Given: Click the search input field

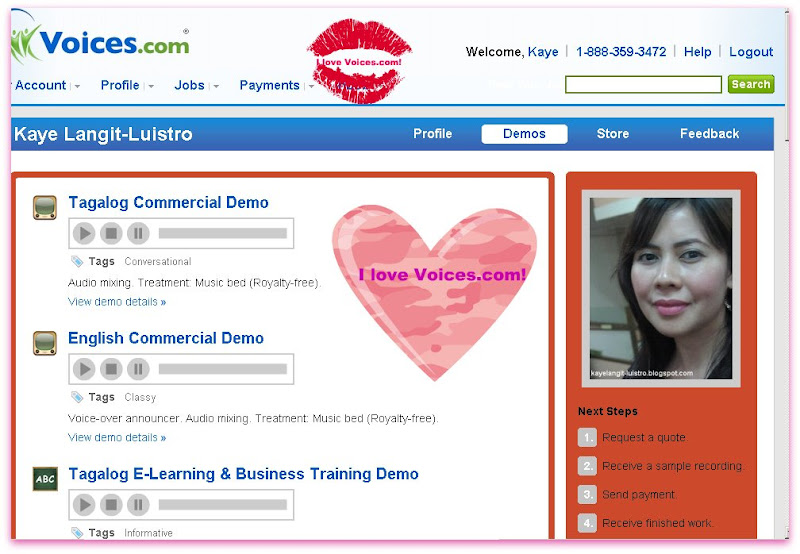Looking at the screenshot, I should [x=643, y=84].
